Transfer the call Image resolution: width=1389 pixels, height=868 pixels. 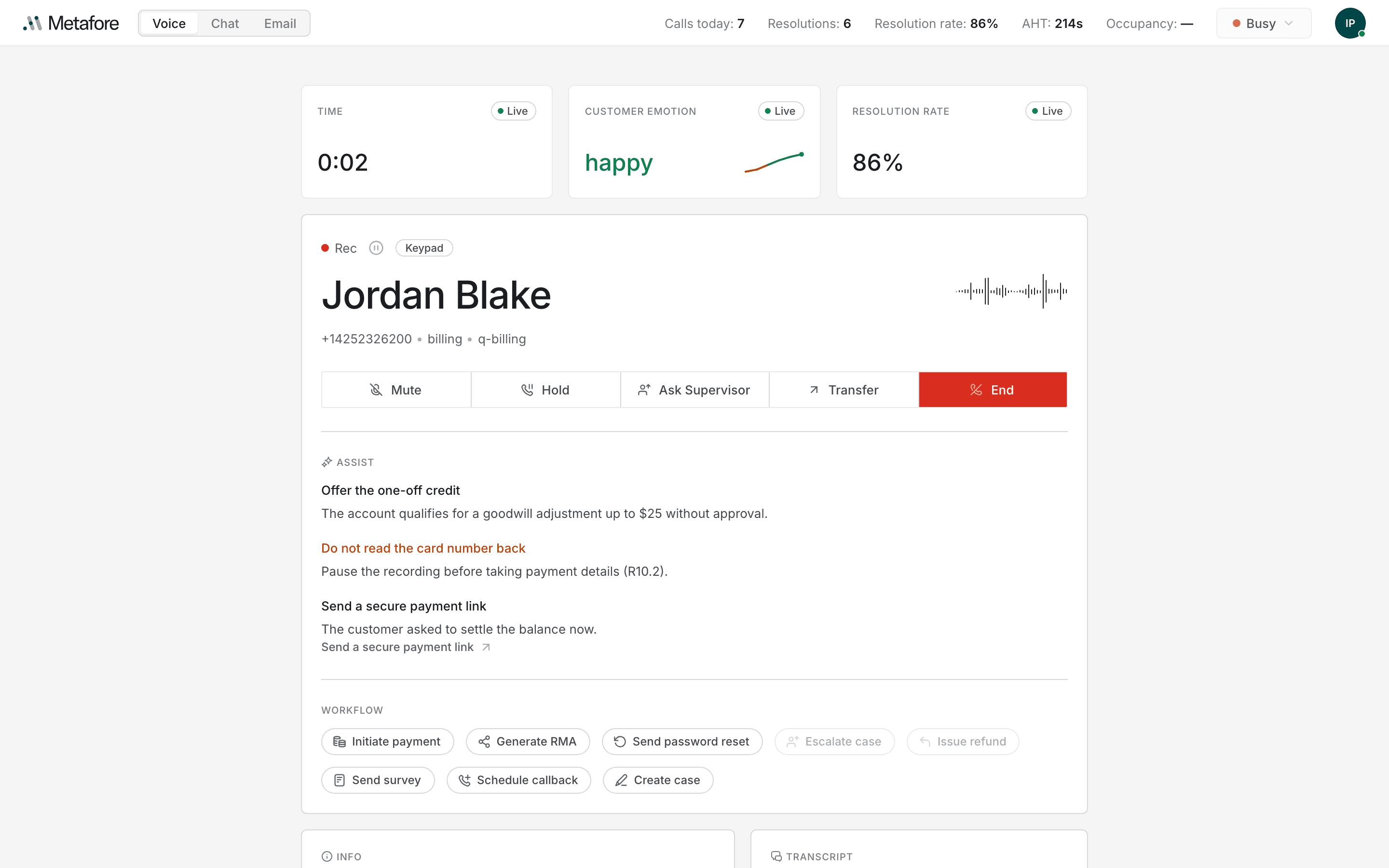(x=844, y=390)
